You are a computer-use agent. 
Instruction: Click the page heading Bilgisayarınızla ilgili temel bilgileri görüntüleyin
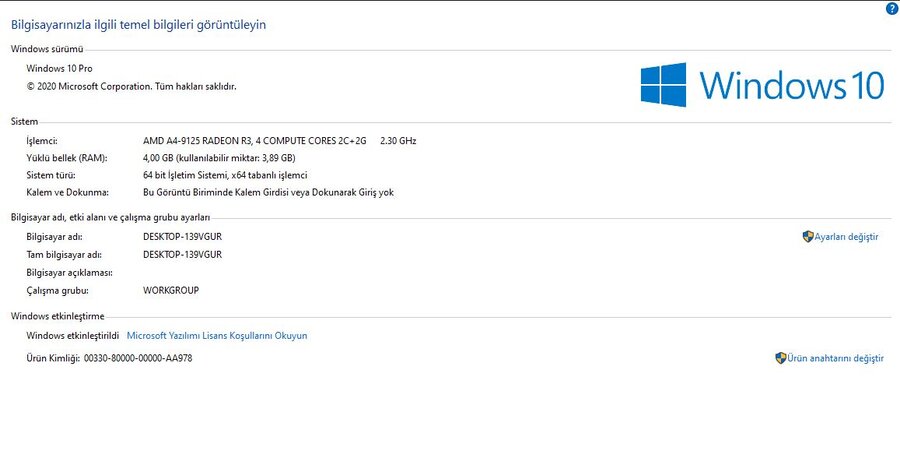[138, 25]
